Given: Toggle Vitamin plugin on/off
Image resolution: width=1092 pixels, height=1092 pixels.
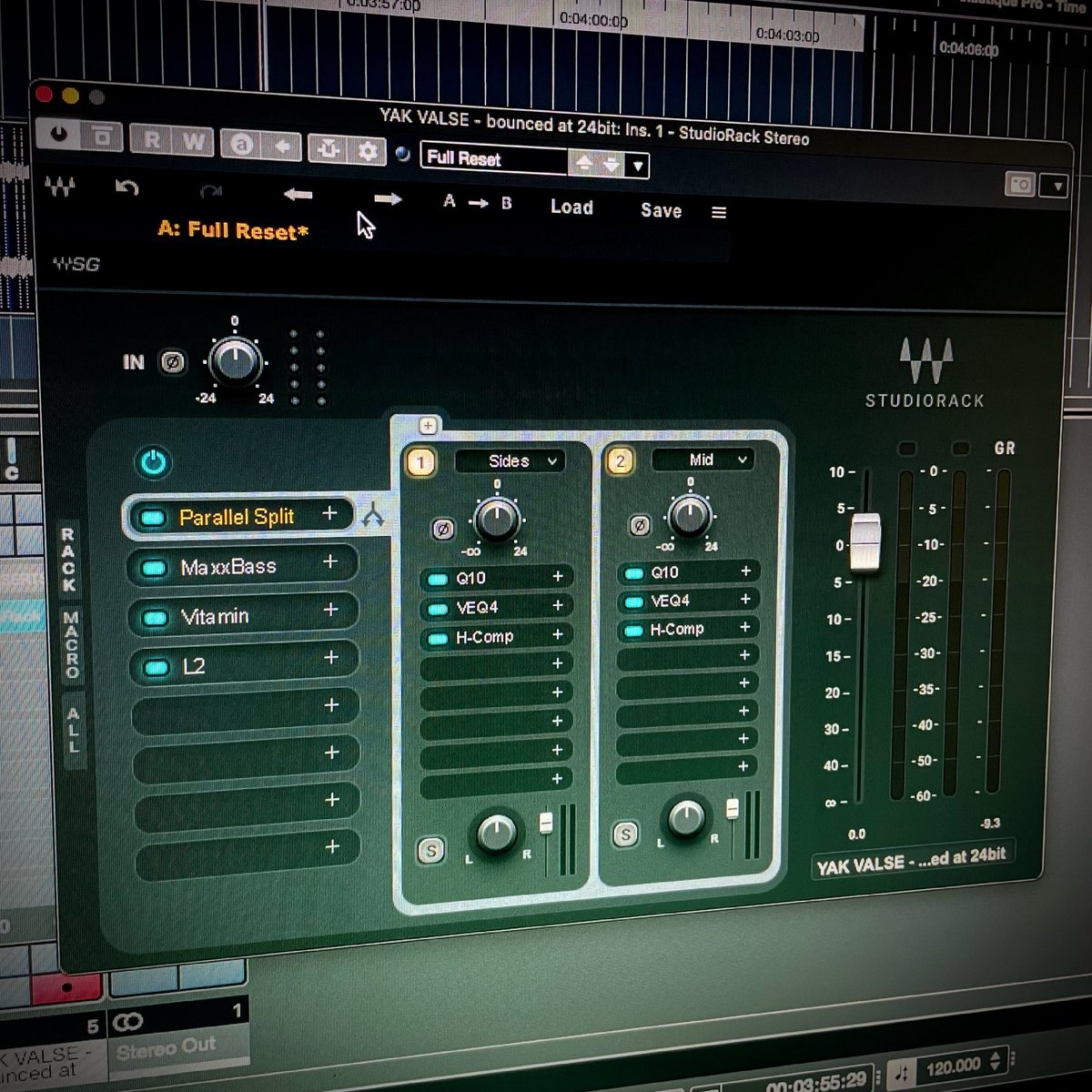Looking at the screenshot, I should point(156,618).
